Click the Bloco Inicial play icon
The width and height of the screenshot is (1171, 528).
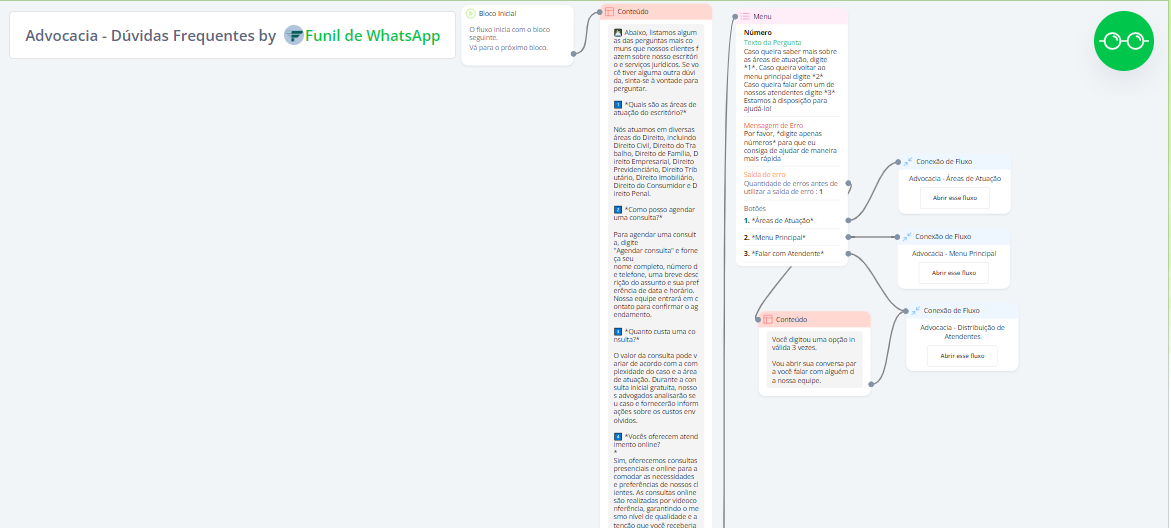(470, 14)
